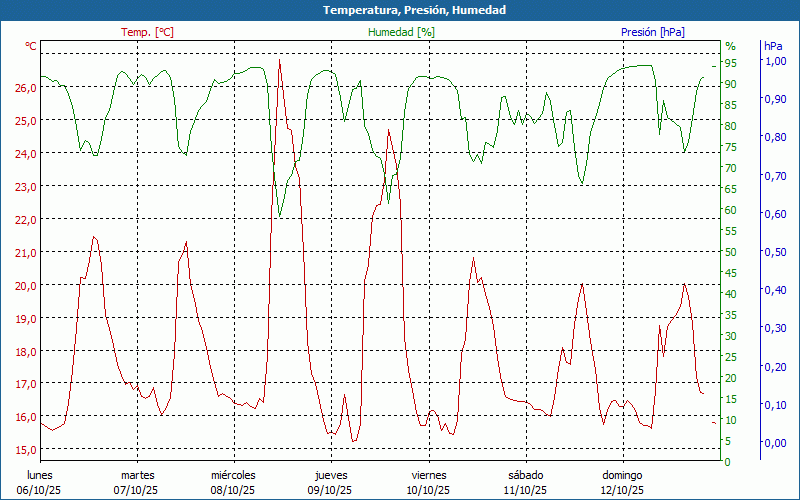Click the '°C' unit label on the left axis
Image resolution: width=800 pixels, height=500 pixels.
tap(31, 46)
